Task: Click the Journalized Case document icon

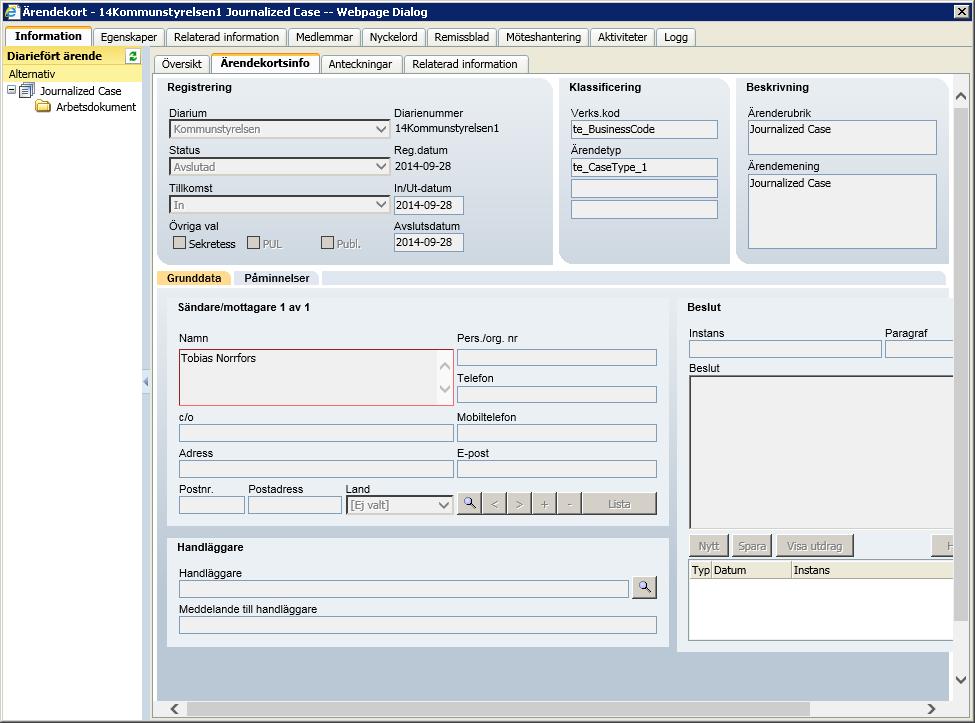Action: 27,91
